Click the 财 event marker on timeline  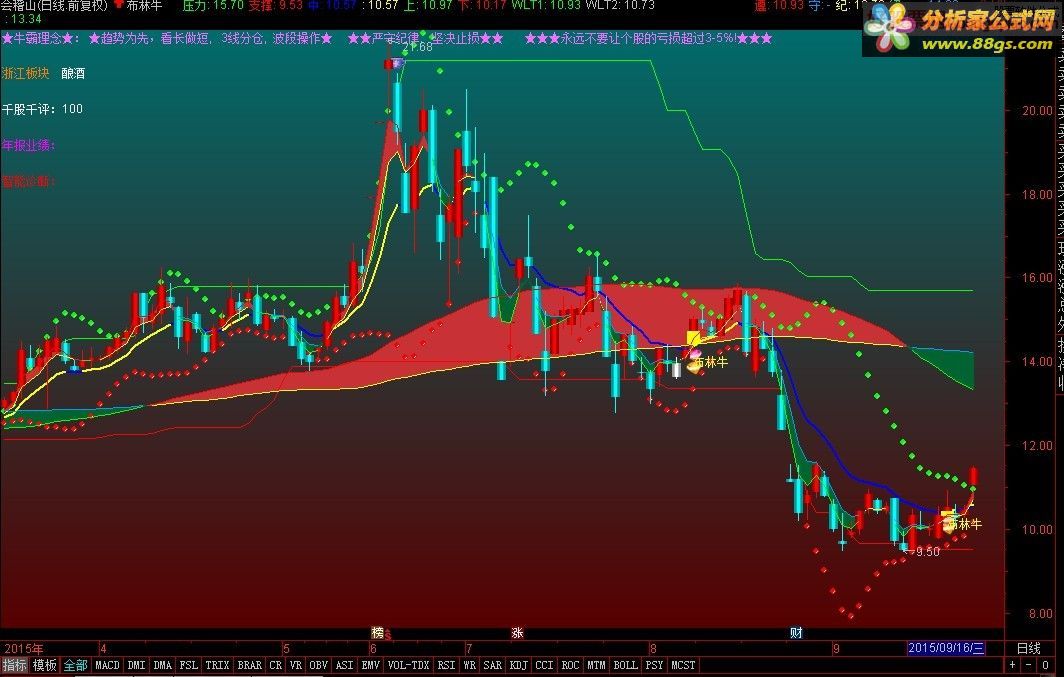pyautogui.click(x=796, y=633)
